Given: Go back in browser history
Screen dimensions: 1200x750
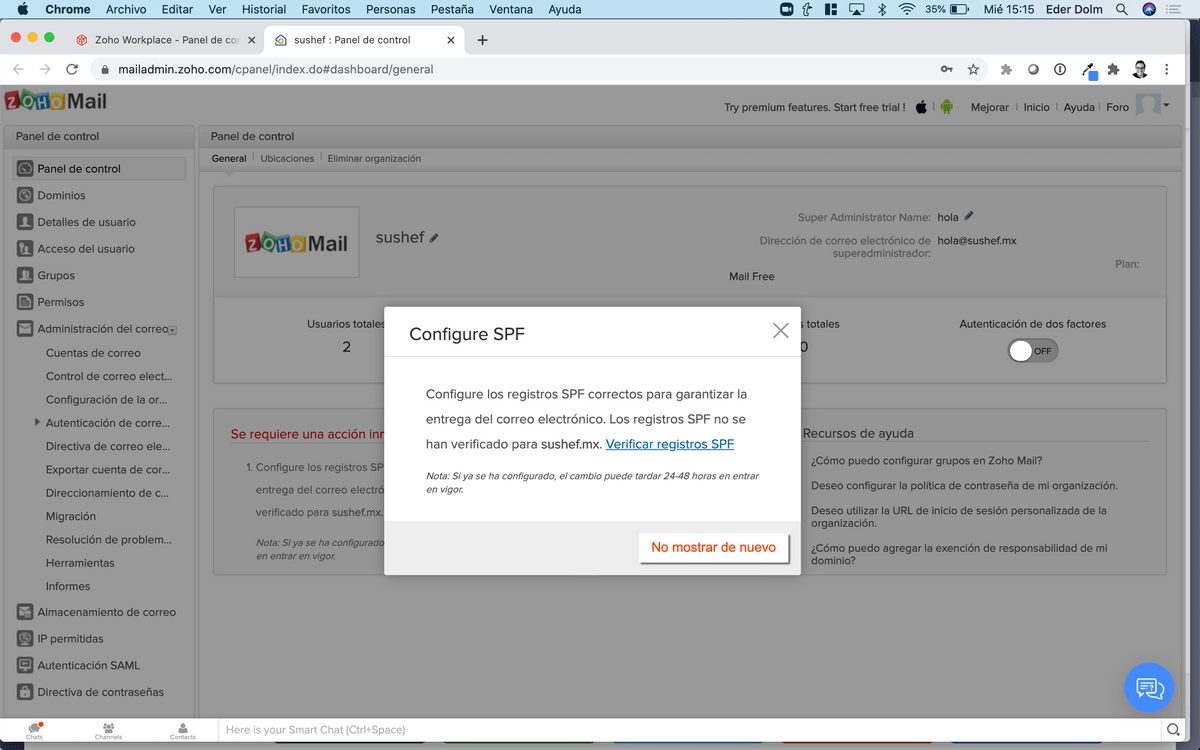Looking at the screenshot, I should click(x=18, y=69).
